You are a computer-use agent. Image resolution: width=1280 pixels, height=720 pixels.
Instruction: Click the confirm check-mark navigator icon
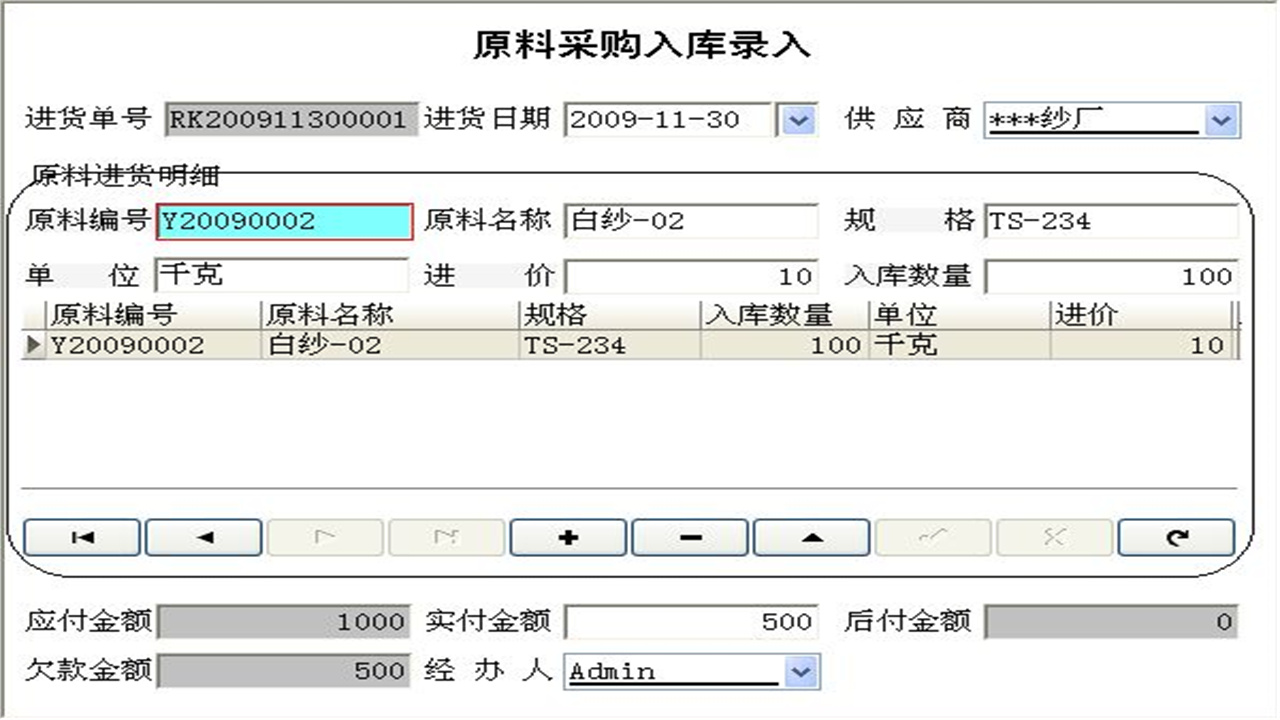click(933, 537)
